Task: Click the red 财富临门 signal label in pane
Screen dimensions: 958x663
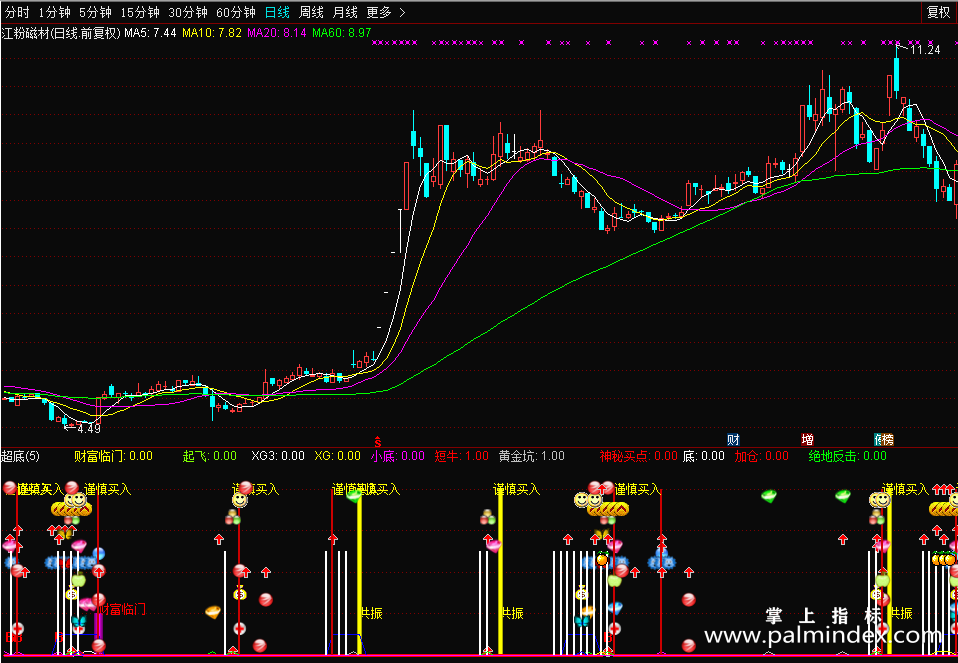Action: [122, 609]
